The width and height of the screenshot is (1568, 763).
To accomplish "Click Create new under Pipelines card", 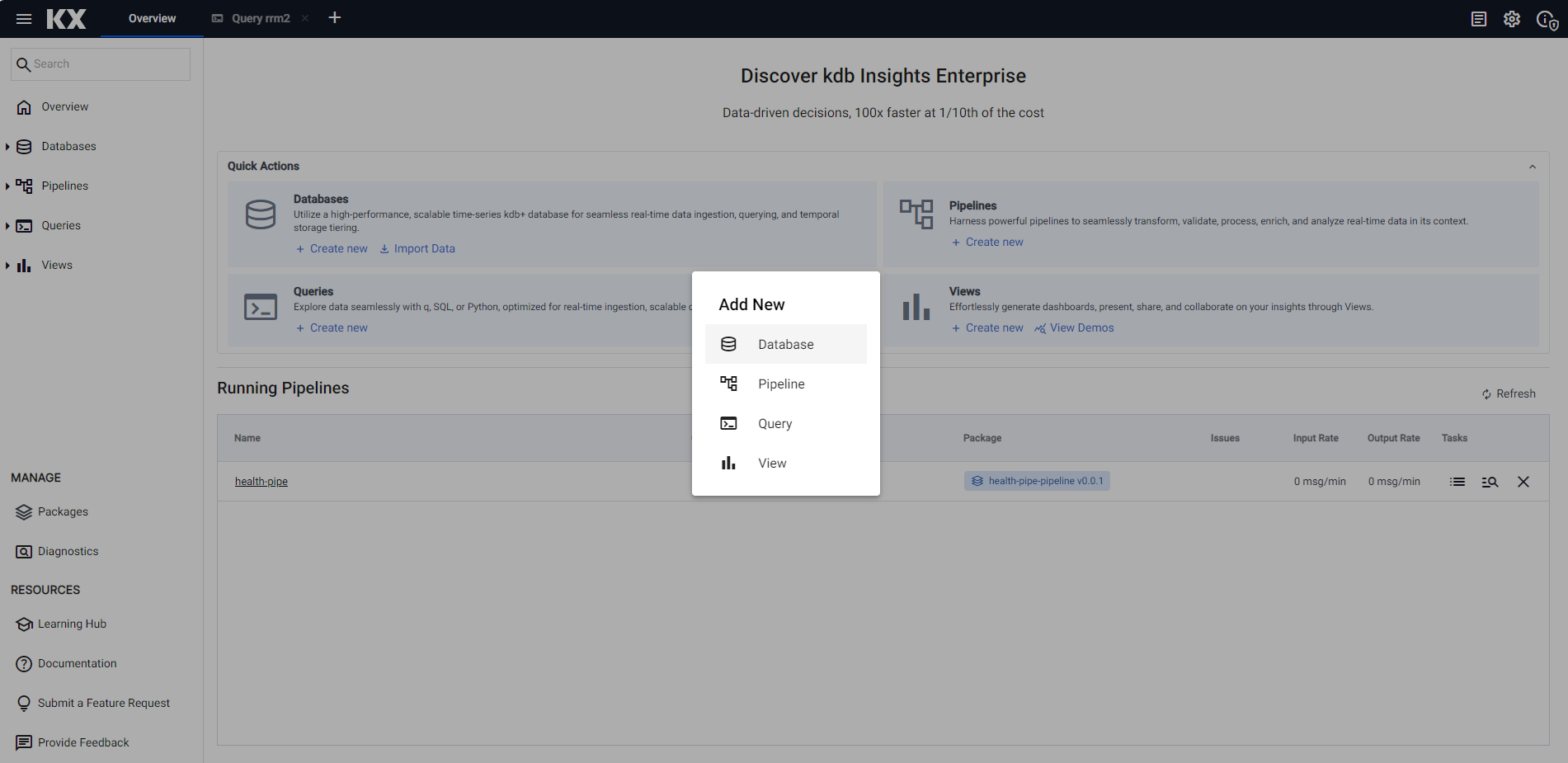I will [x=987, y=242].
